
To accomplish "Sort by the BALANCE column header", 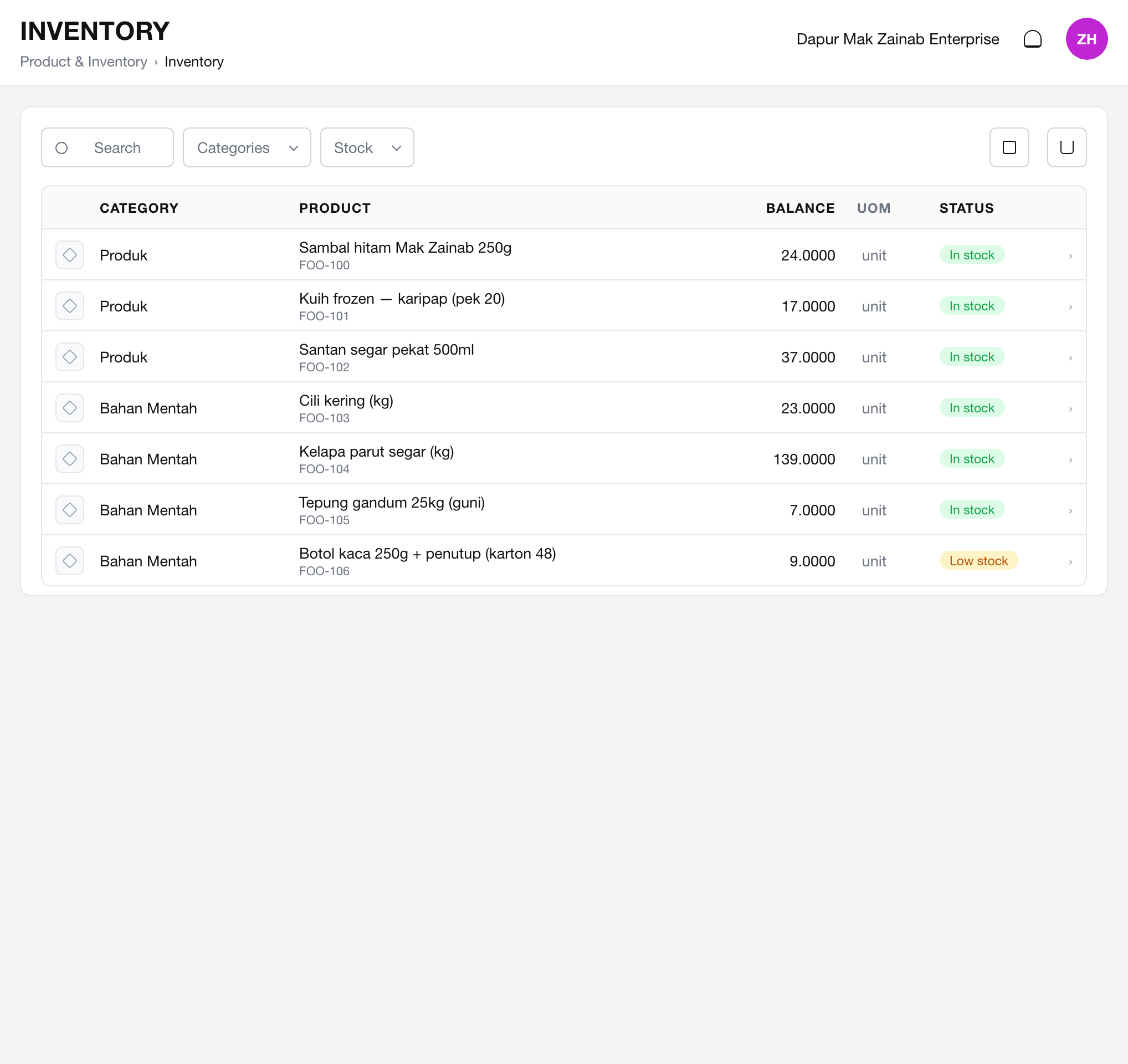I will point(800,208).
